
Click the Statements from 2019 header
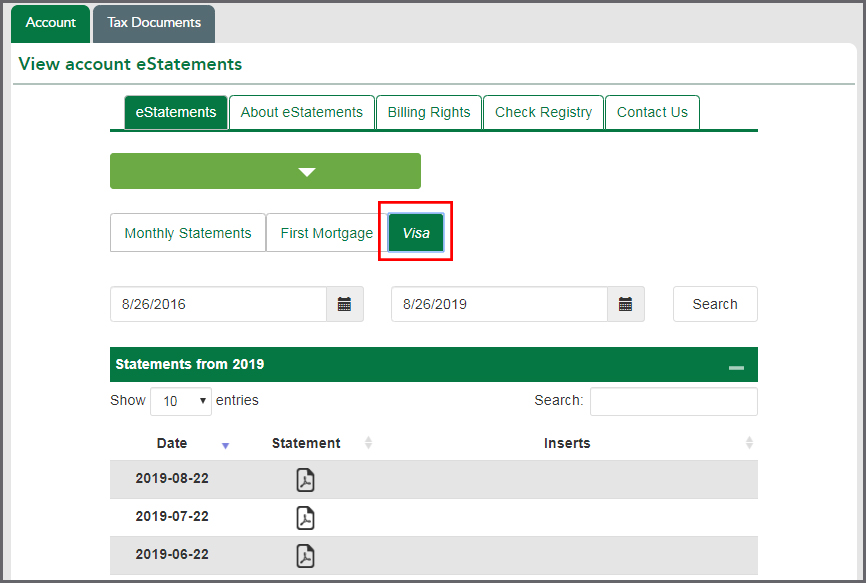coord(434,364)
